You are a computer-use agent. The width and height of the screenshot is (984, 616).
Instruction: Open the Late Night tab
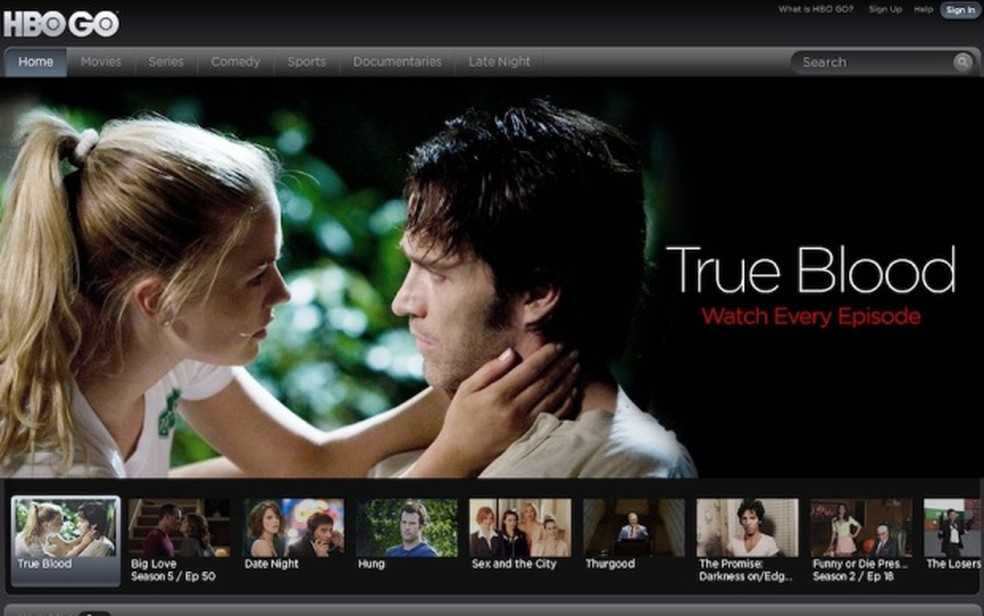pyautogui.click(x=498, y=61)
